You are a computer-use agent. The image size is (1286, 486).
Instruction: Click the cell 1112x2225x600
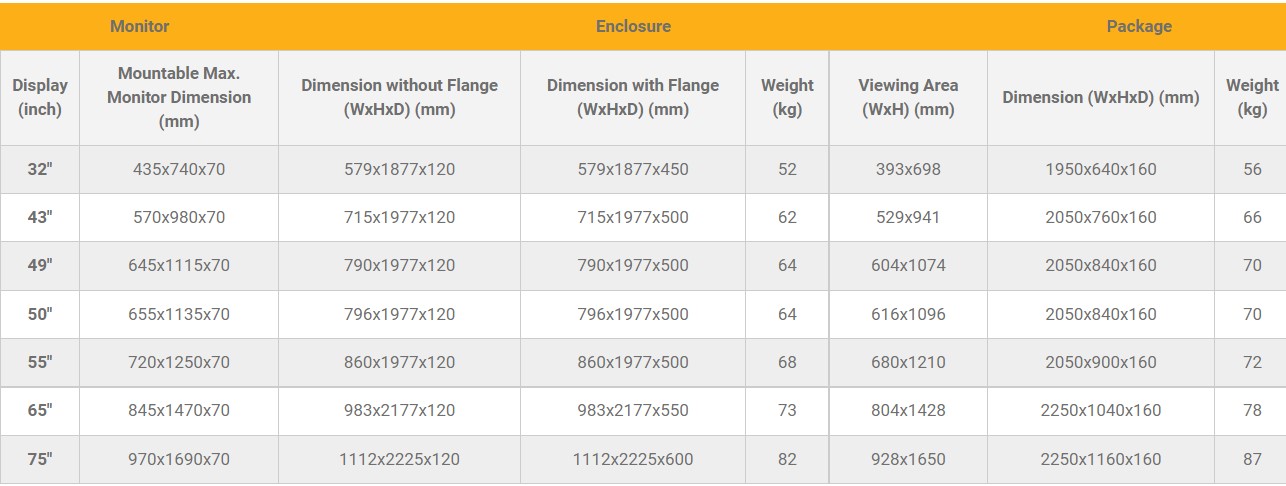tap(633, 460)
